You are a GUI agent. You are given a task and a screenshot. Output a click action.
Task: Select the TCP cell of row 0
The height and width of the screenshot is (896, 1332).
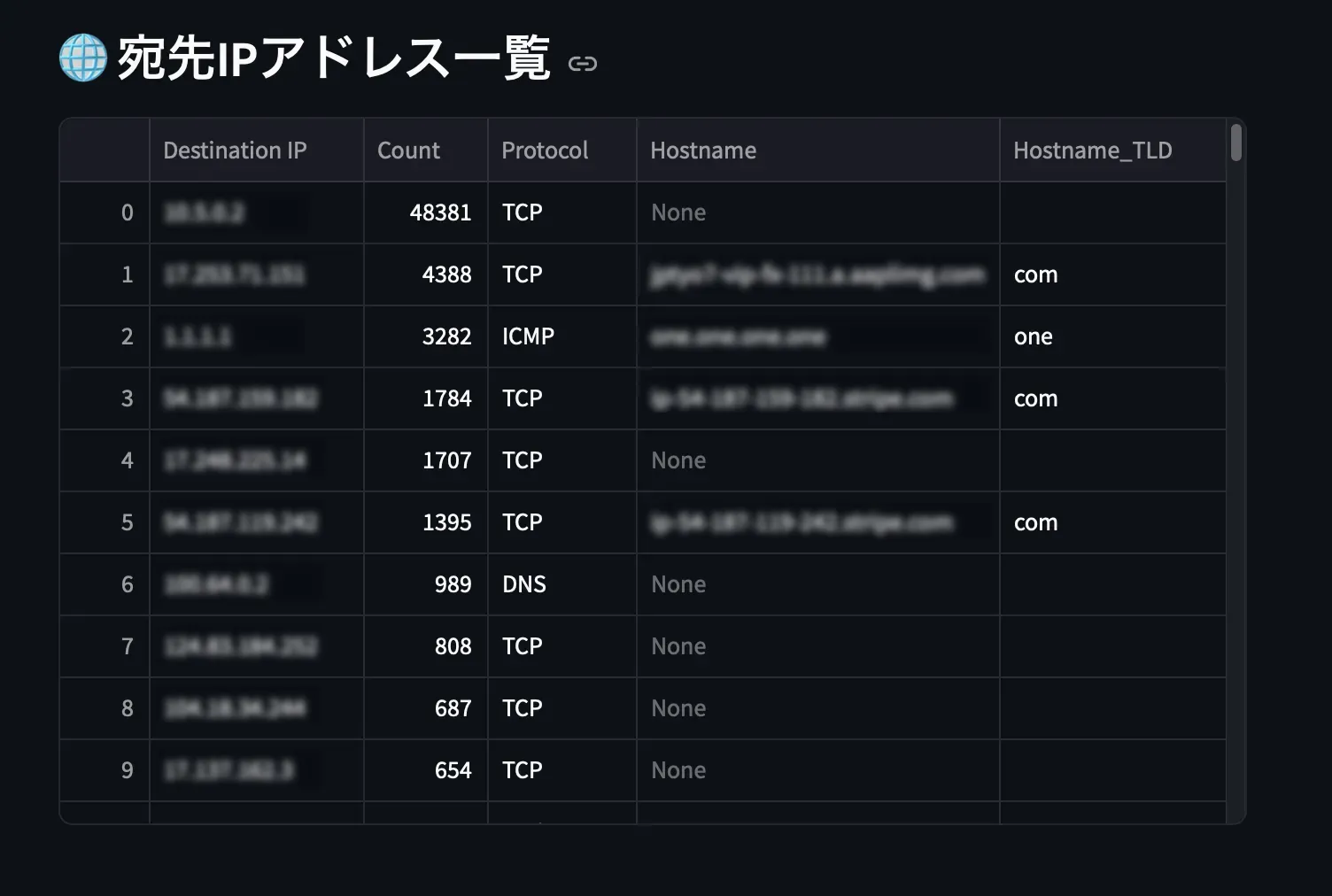coord(522,212)
